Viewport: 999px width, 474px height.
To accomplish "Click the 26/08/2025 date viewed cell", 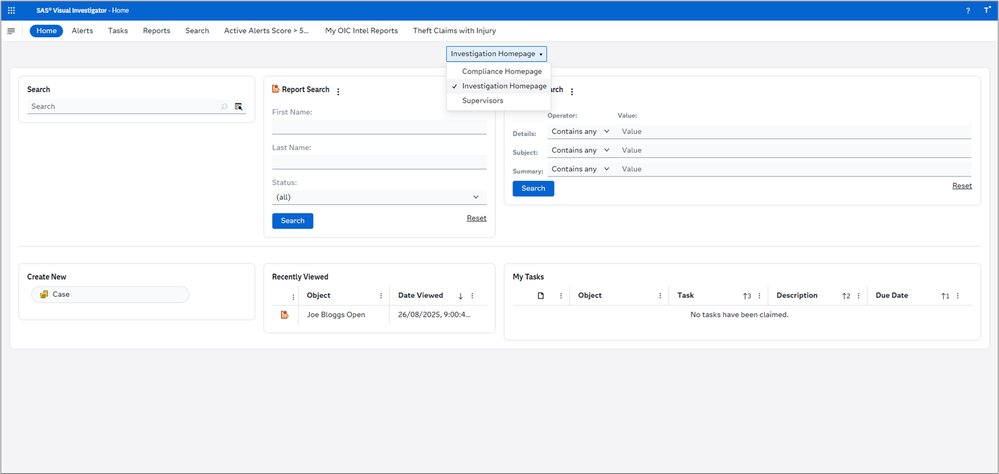I will 437,315.
